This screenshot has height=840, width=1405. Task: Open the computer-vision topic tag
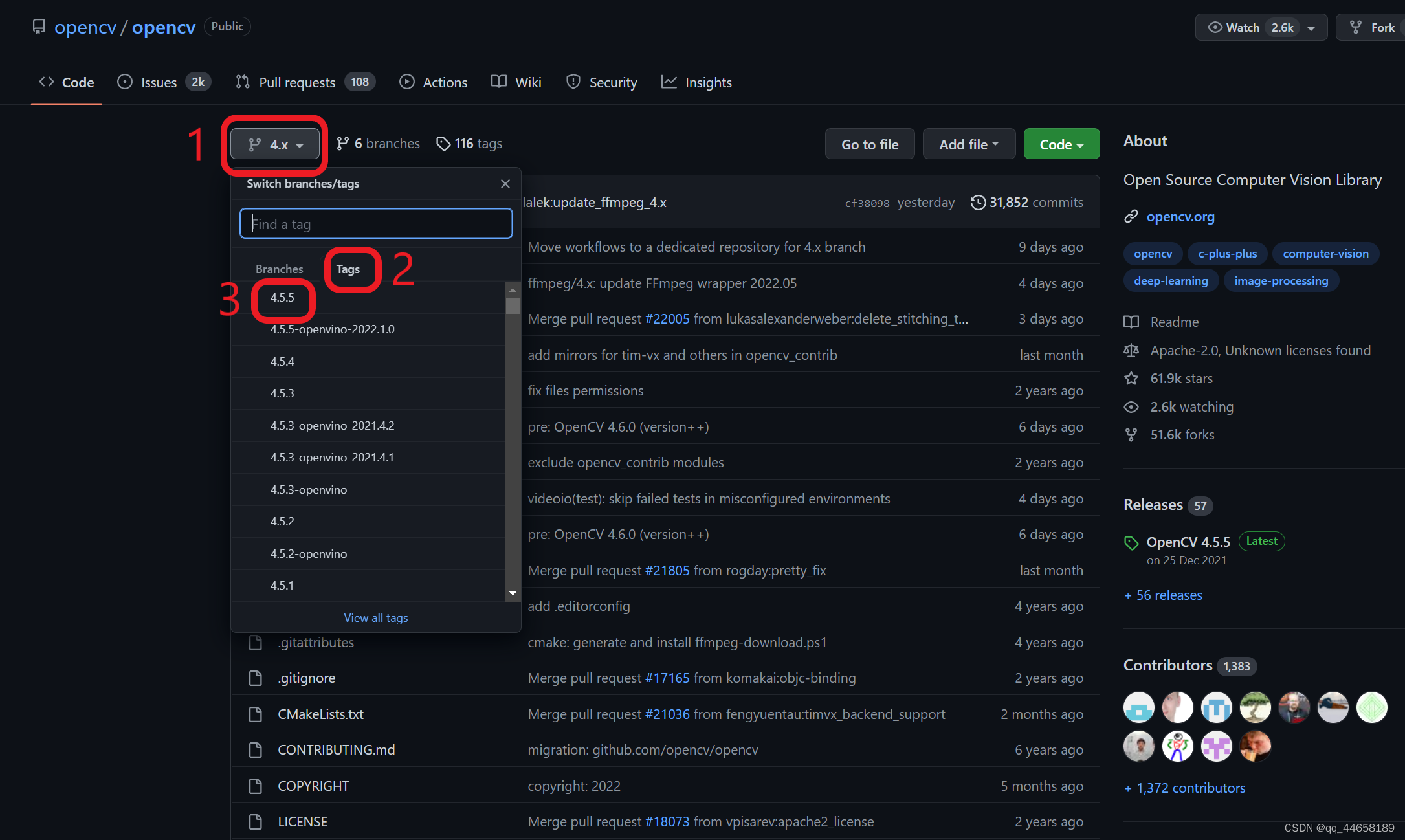1325,254
